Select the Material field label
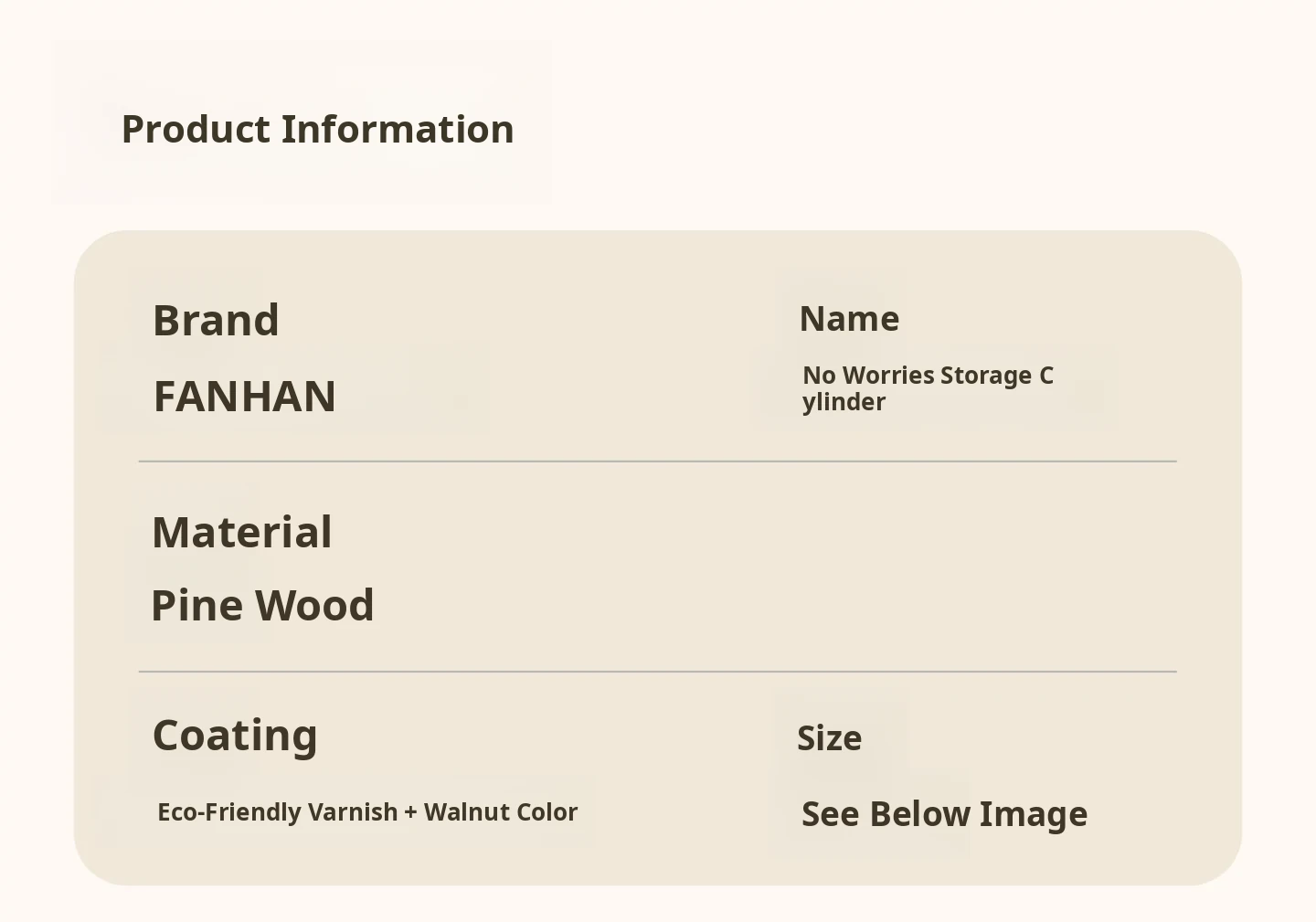Screen dimensions: 1316x922 click(242, 532)
